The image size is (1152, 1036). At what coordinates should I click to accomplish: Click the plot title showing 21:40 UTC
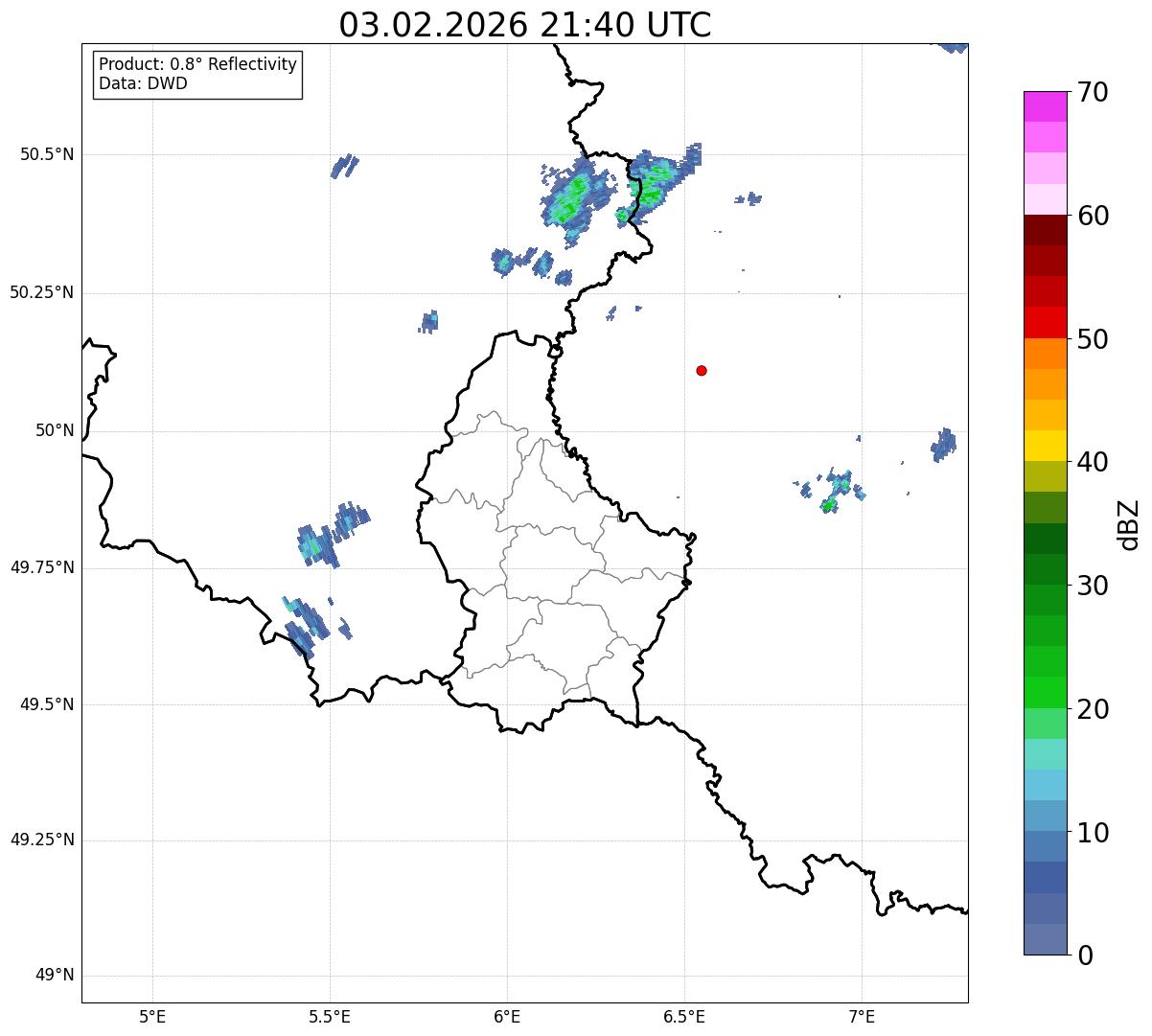coord(525,25)
